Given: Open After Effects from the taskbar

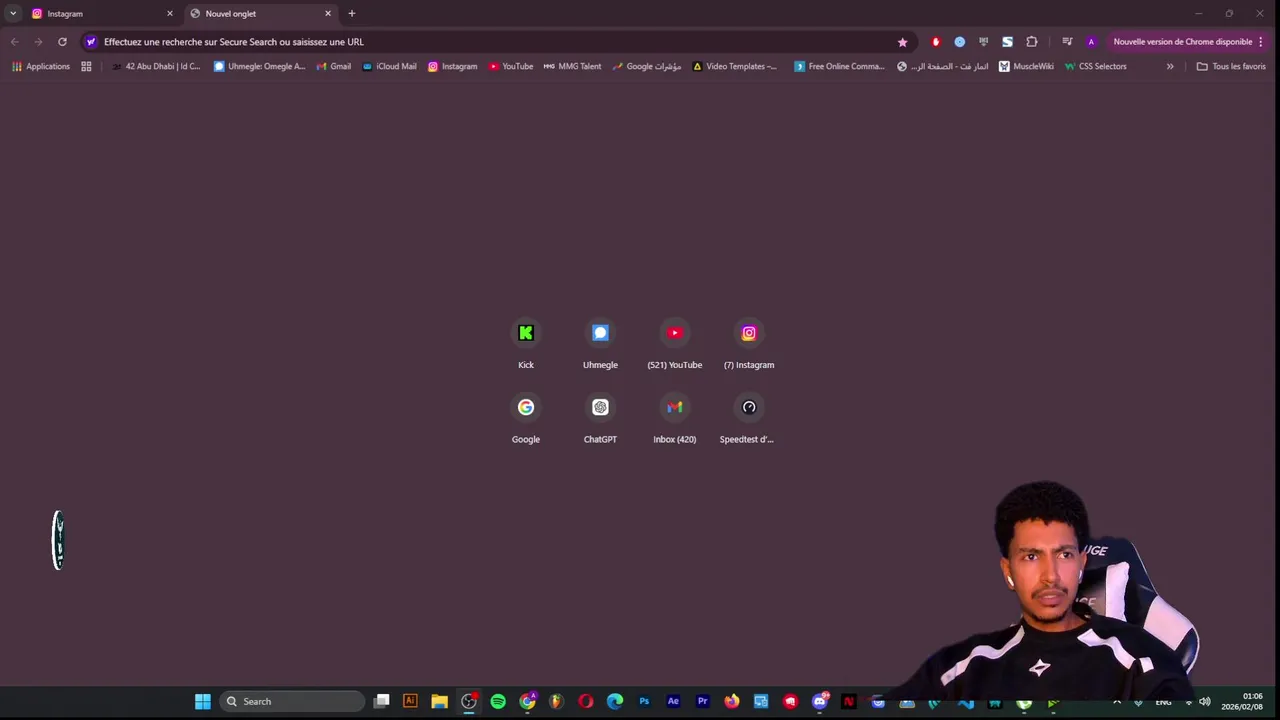Looking at the screenshot, I should [x=673, y=701].
